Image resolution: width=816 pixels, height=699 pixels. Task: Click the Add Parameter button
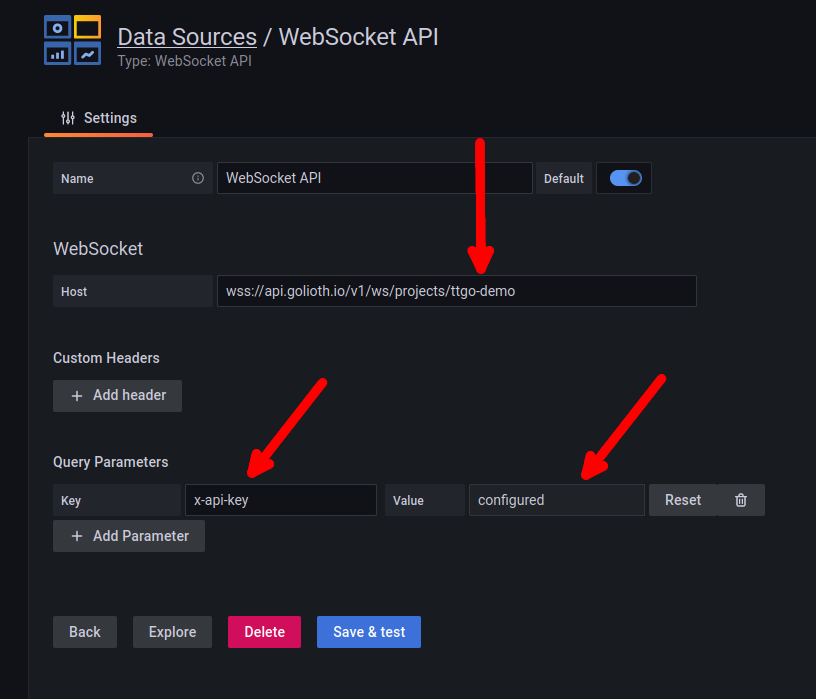tap(128, 536)
